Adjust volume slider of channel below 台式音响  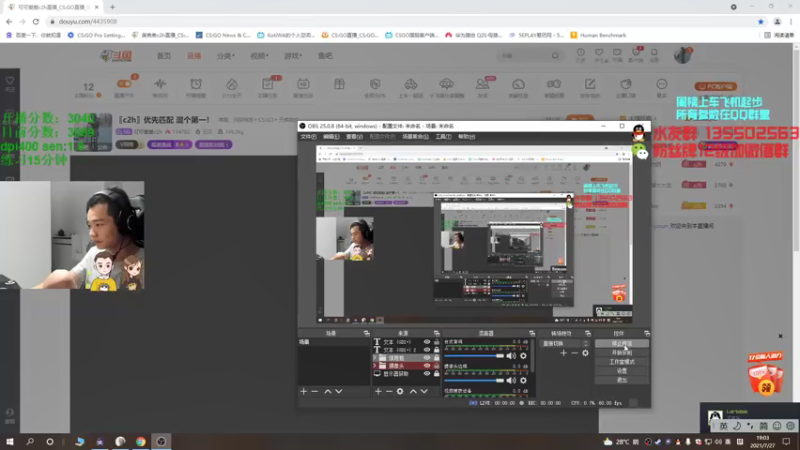pos(474,380)
